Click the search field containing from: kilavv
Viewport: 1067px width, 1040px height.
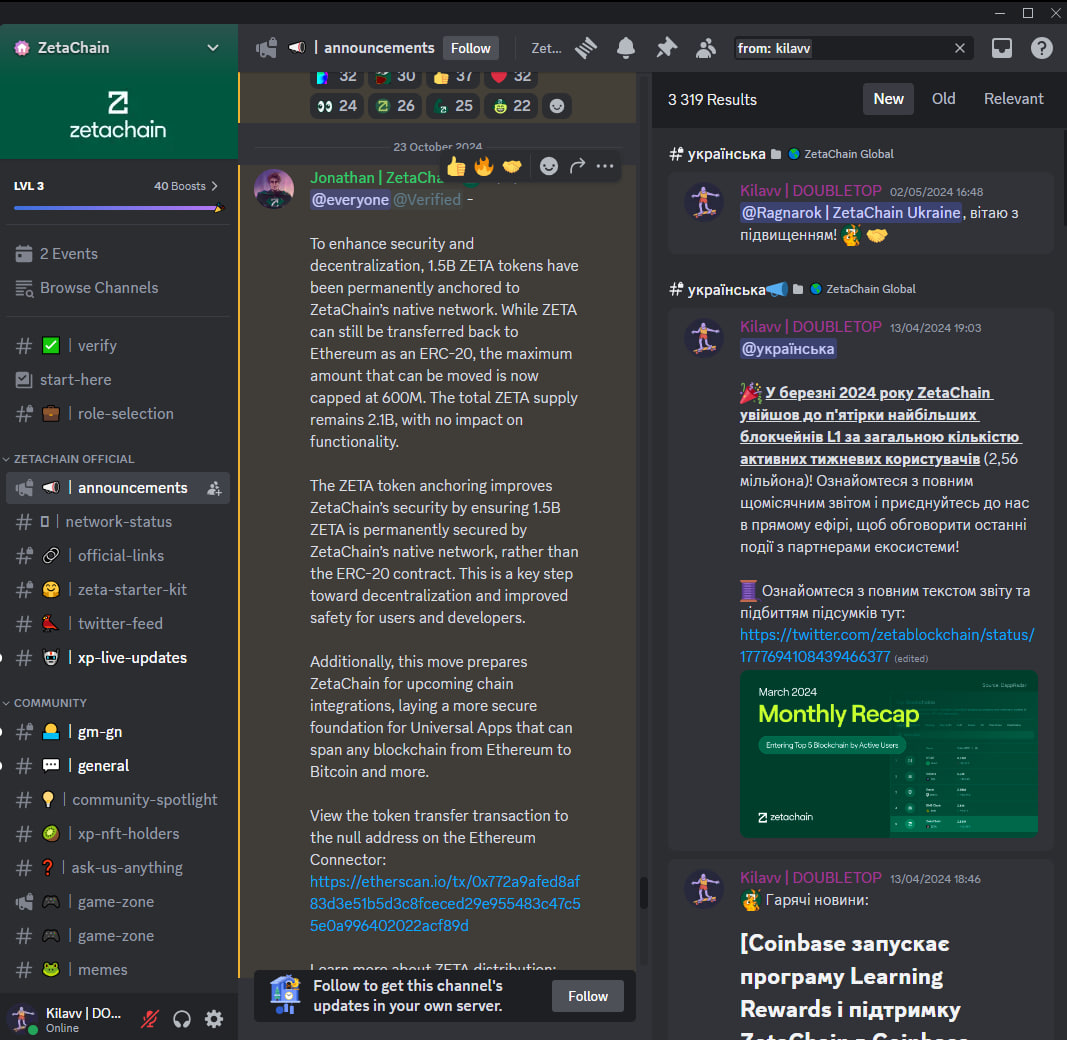(x=853, y=48)
